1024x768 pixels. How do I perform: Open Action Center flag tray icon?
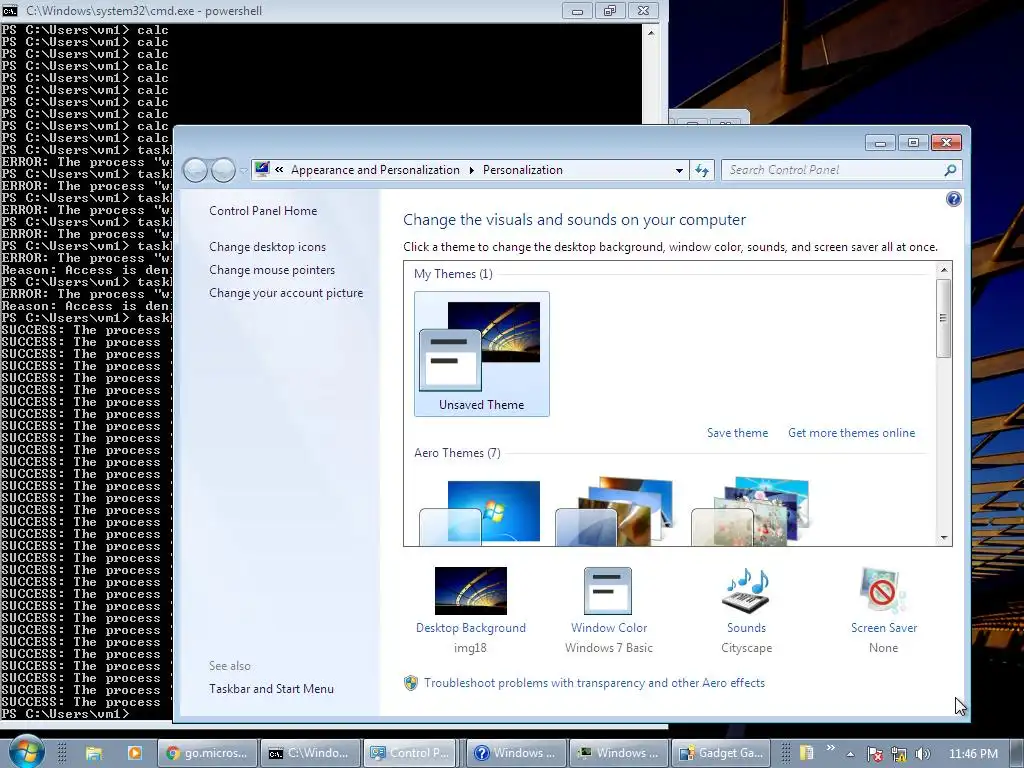[875, 754]
